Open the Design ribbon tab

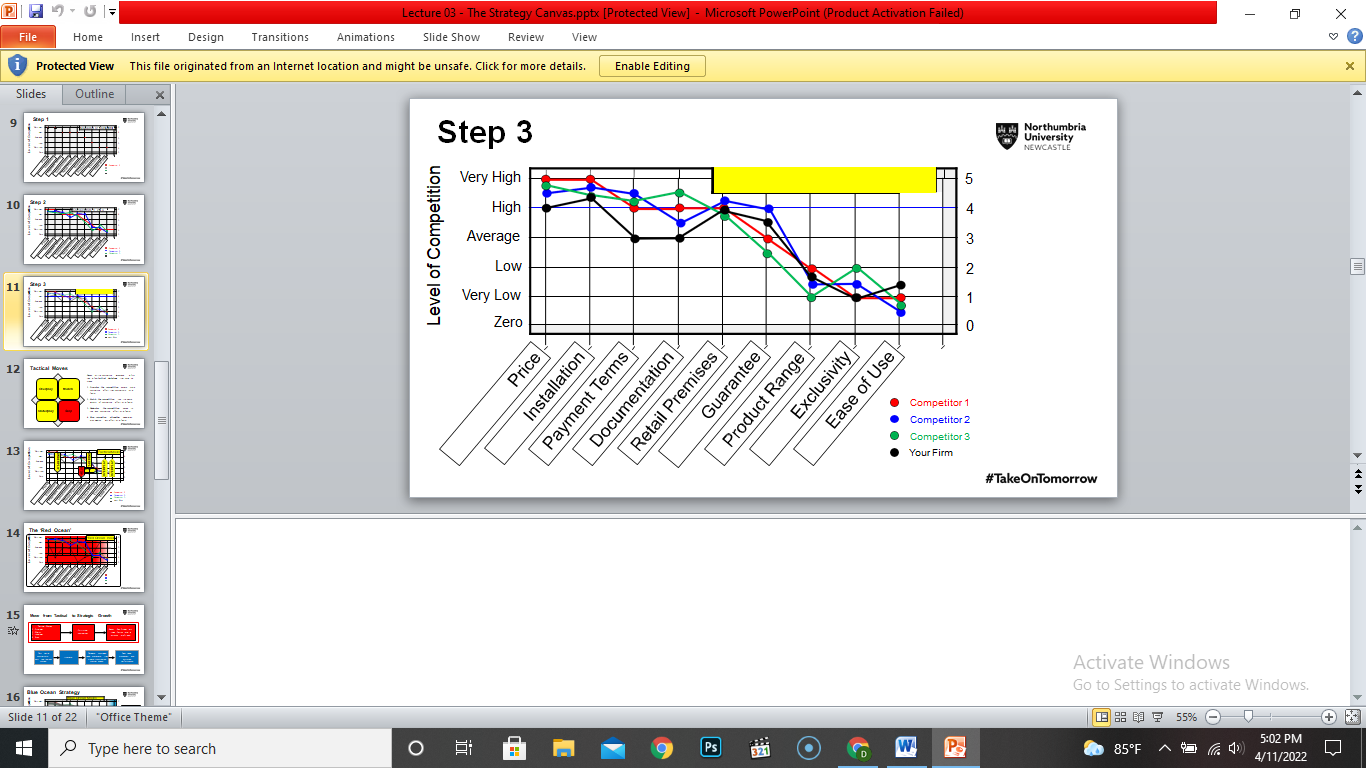point(205,36)
